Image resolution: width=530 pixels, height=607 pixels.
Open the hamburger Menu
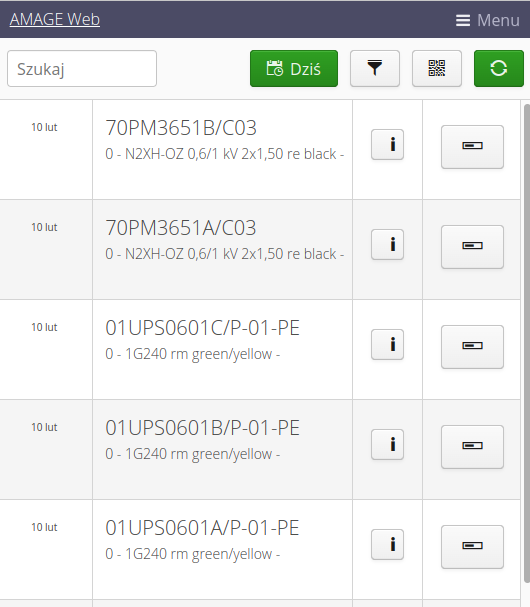(x=487, y=20)
